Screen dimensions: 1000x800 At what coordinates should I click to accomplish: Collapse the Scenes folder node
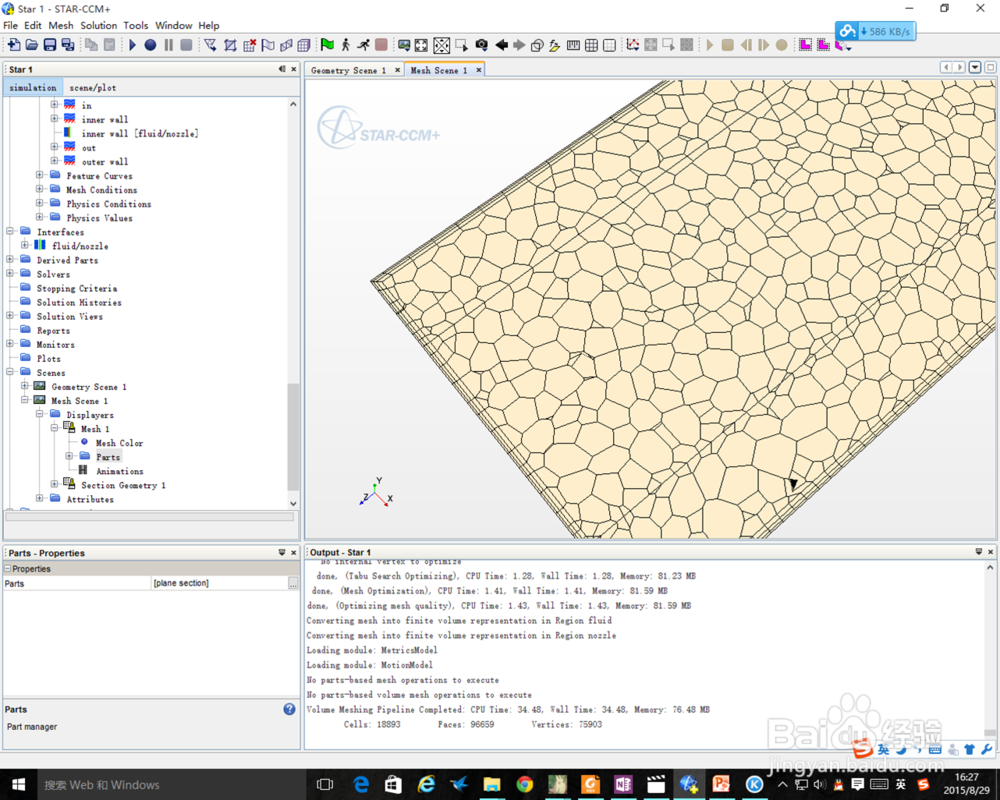pos(10,371)
